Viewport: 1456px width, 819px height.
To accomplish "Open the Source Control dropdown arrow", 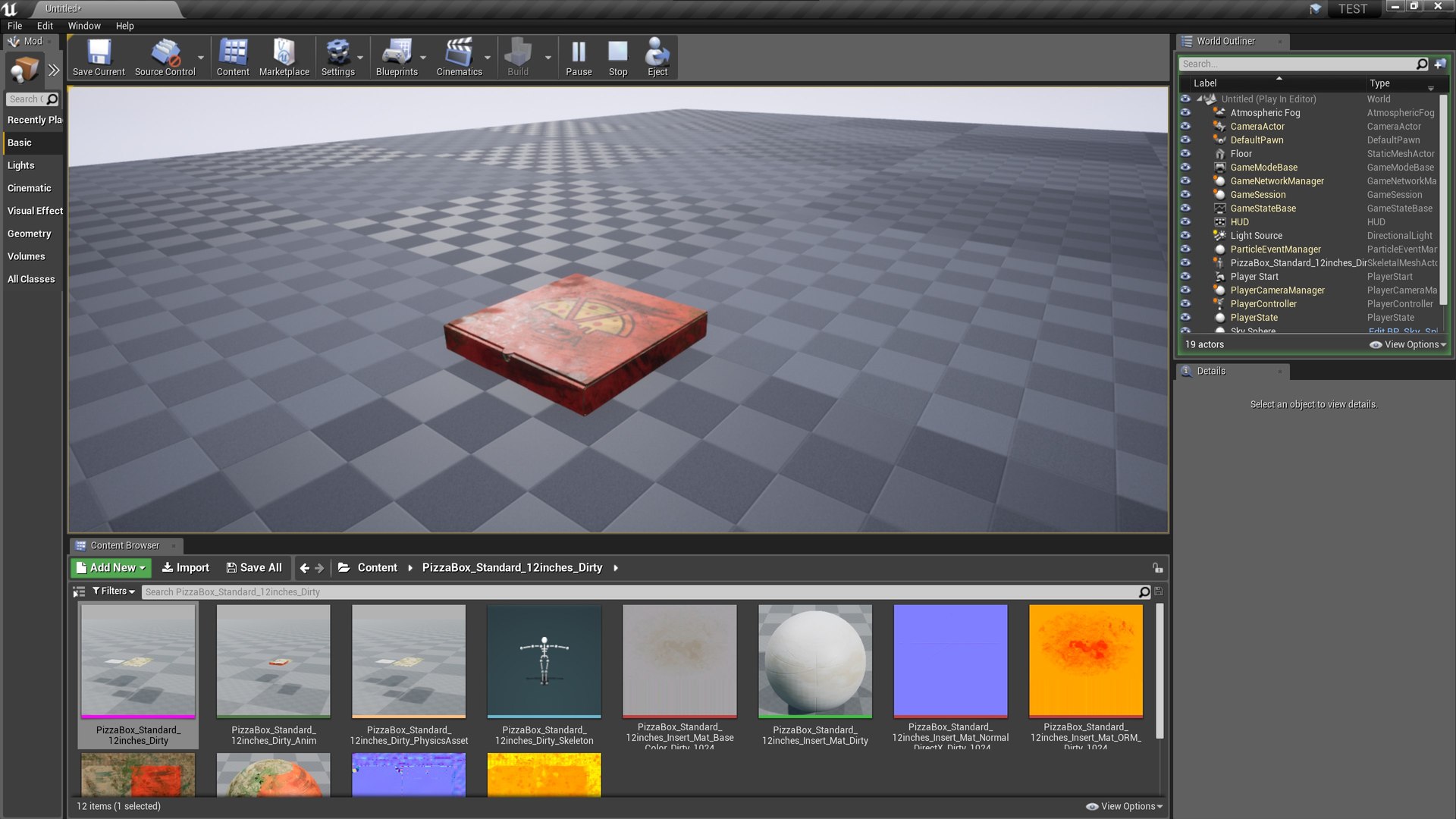I will click(x=201, y=58).
